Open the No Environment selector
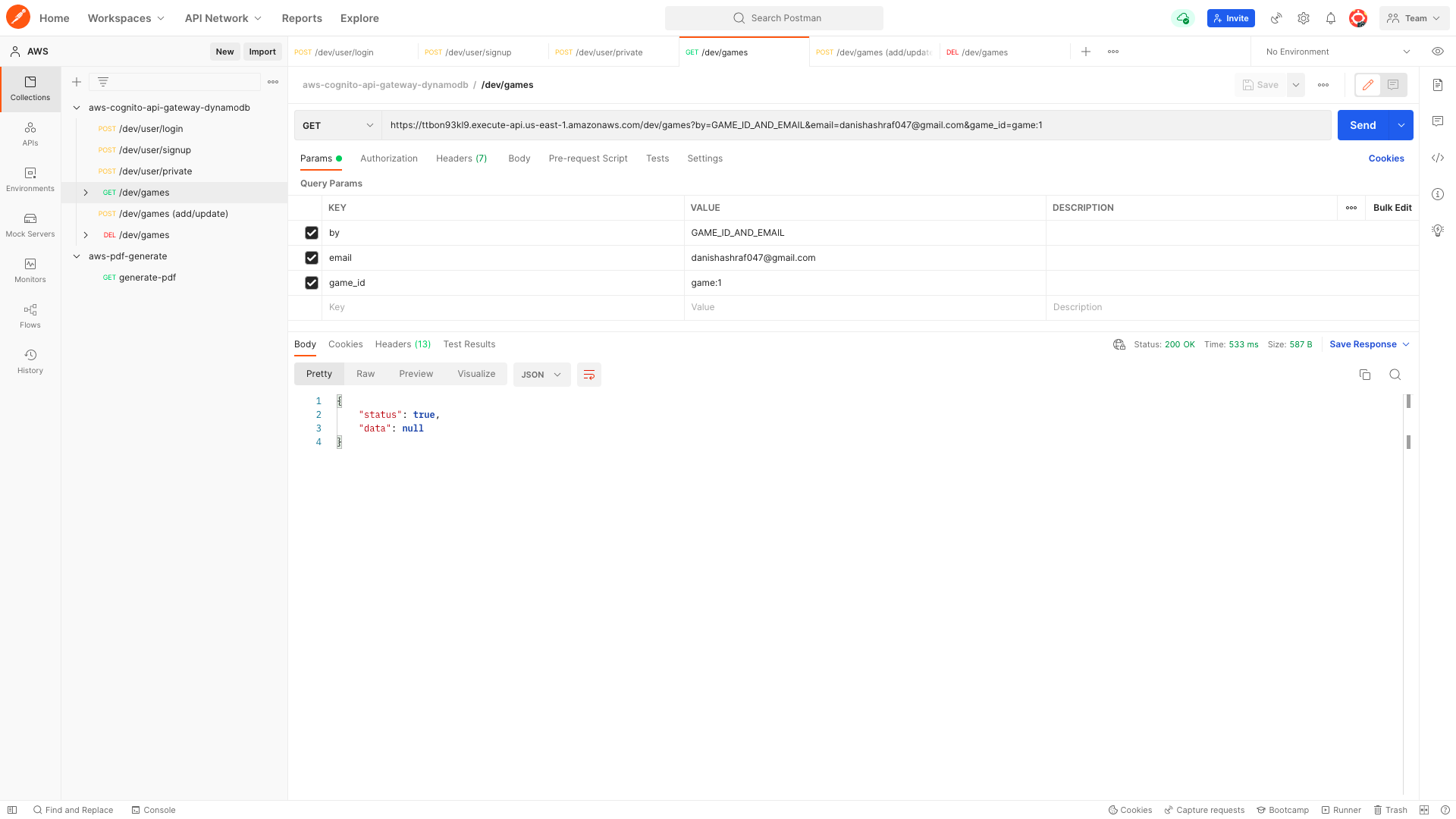 pos(1338,52)
